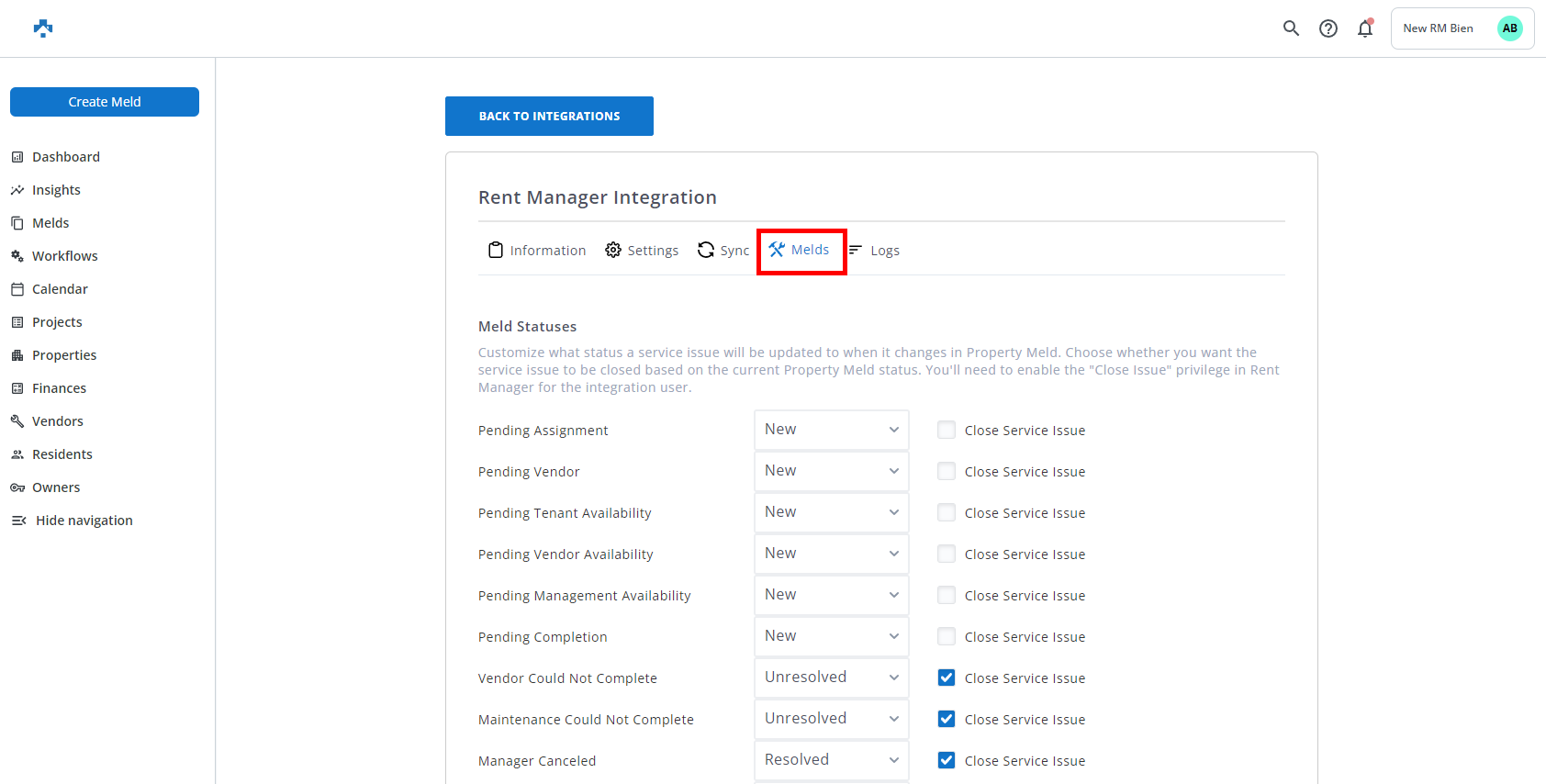
Task: Click the AB user avatar
Action: pos(1509,28)
